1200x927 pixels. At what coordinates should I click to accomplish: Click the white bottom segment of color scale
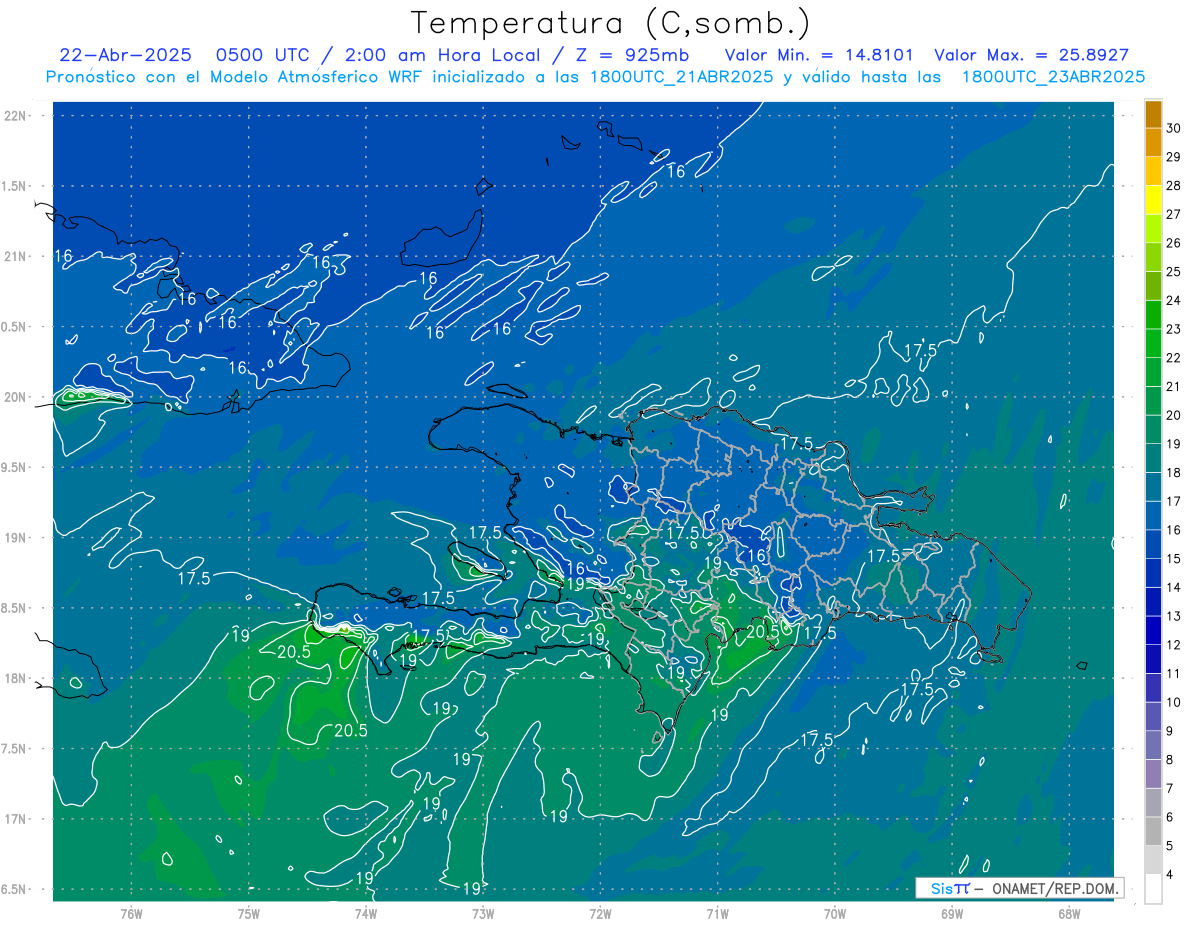[x=1153, y=888]
